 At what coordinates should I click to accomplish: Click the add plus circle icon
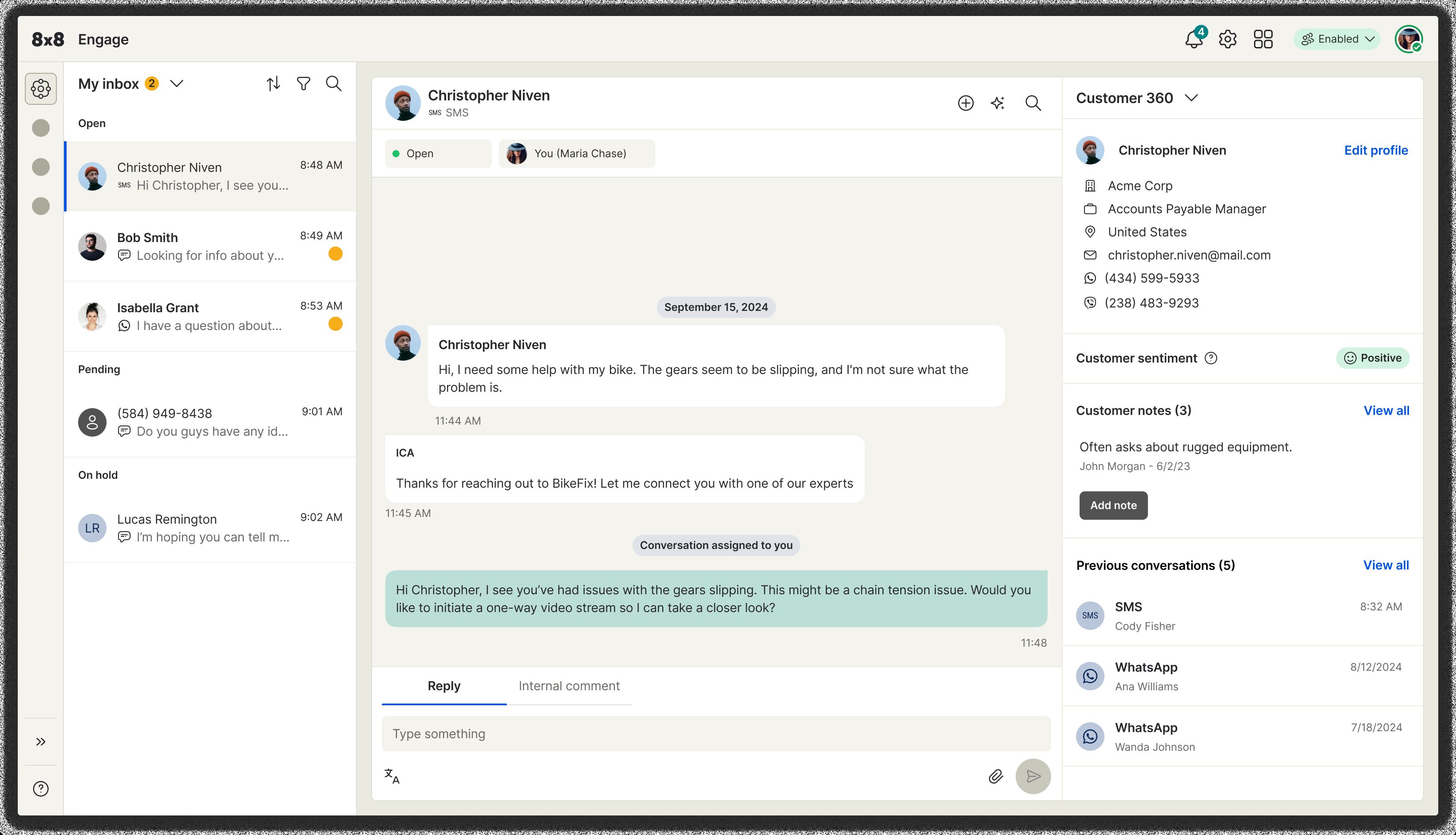[965, 103]
